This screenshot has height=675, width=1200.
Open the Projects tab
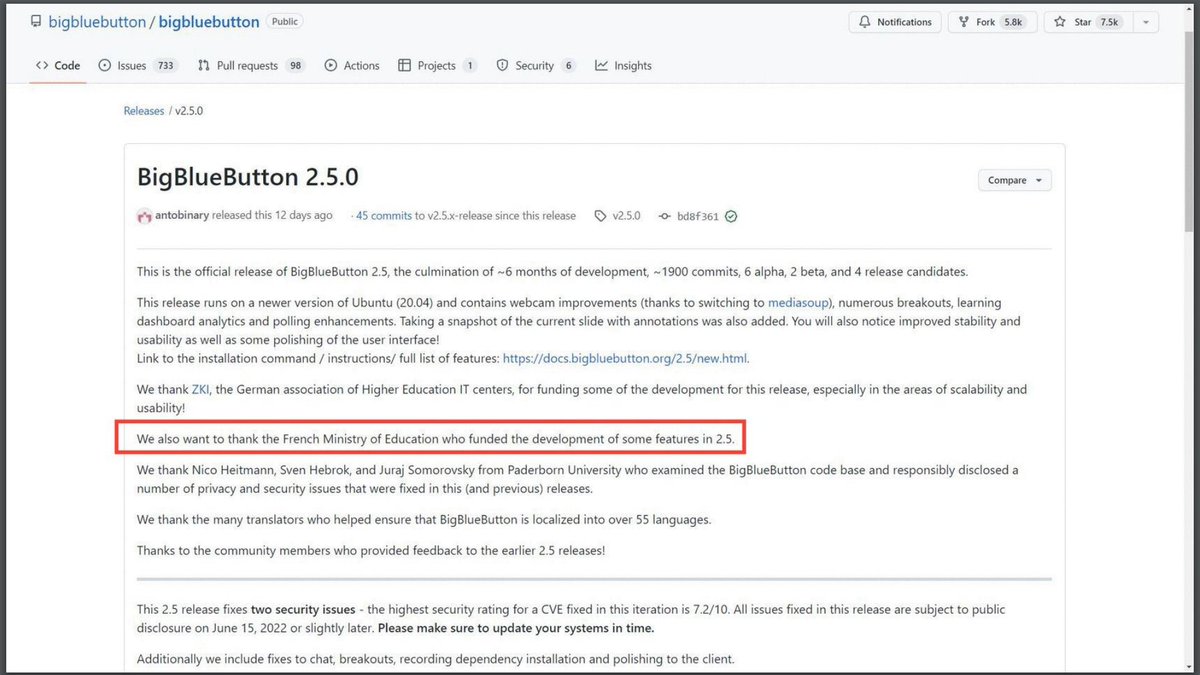(437, 66)
